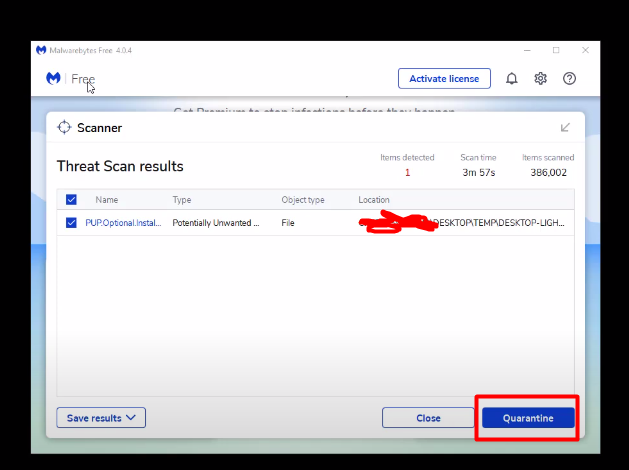
Task: Click the Quarantine button
Action: [x=528, y=418]
